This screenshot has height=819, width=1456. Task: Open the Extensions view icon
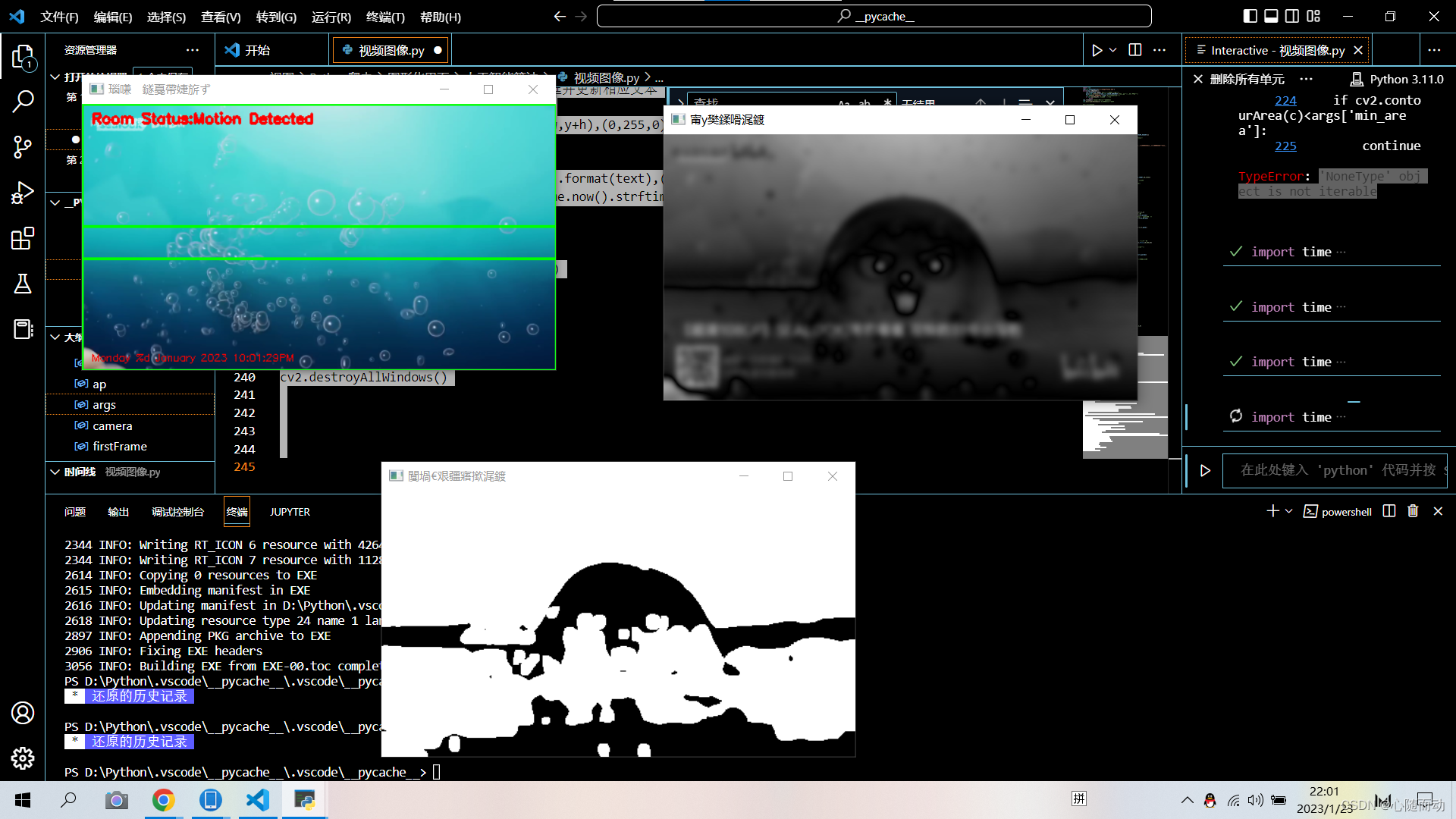23,238
